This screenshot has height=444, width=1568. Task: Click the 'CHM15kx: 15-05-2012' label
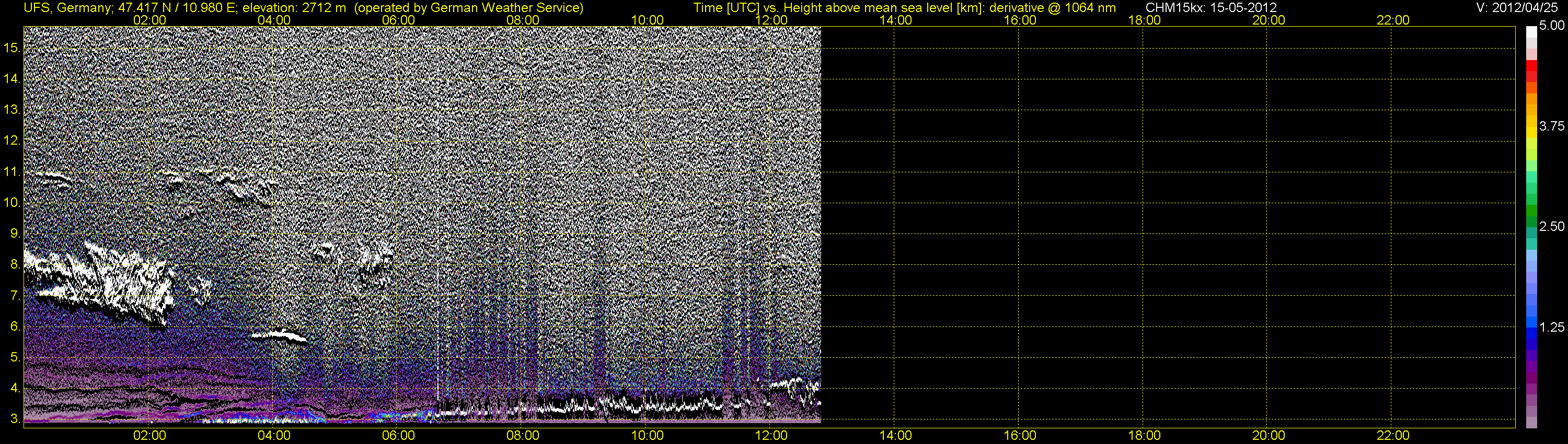pos(1212,7)
